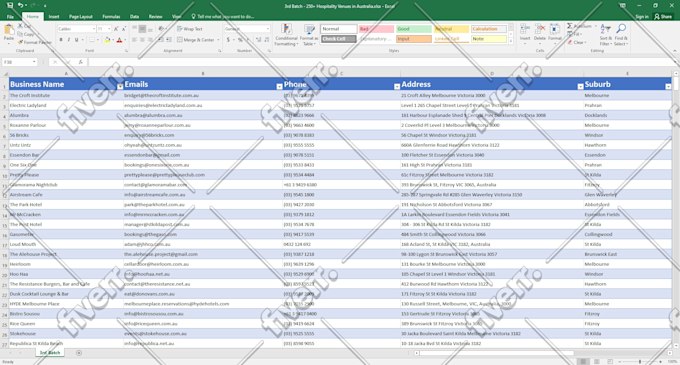
Task: Apply the Bad cell style swatch
Action: [376, 29]
